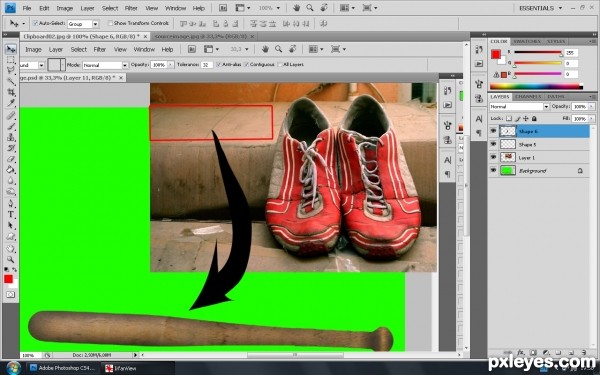
Task: Open the Screen Mode dropdown
Action: [370, 8]
